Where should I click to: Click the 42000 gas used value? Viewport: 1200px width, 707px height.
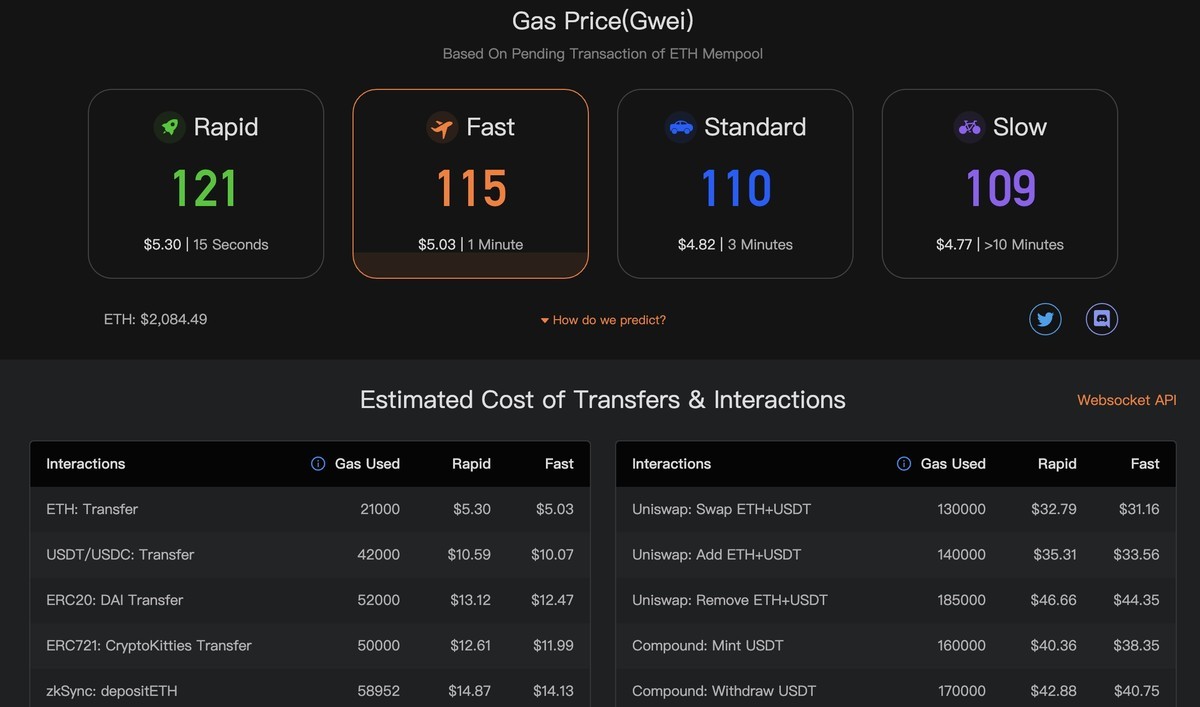click(379, 555)
